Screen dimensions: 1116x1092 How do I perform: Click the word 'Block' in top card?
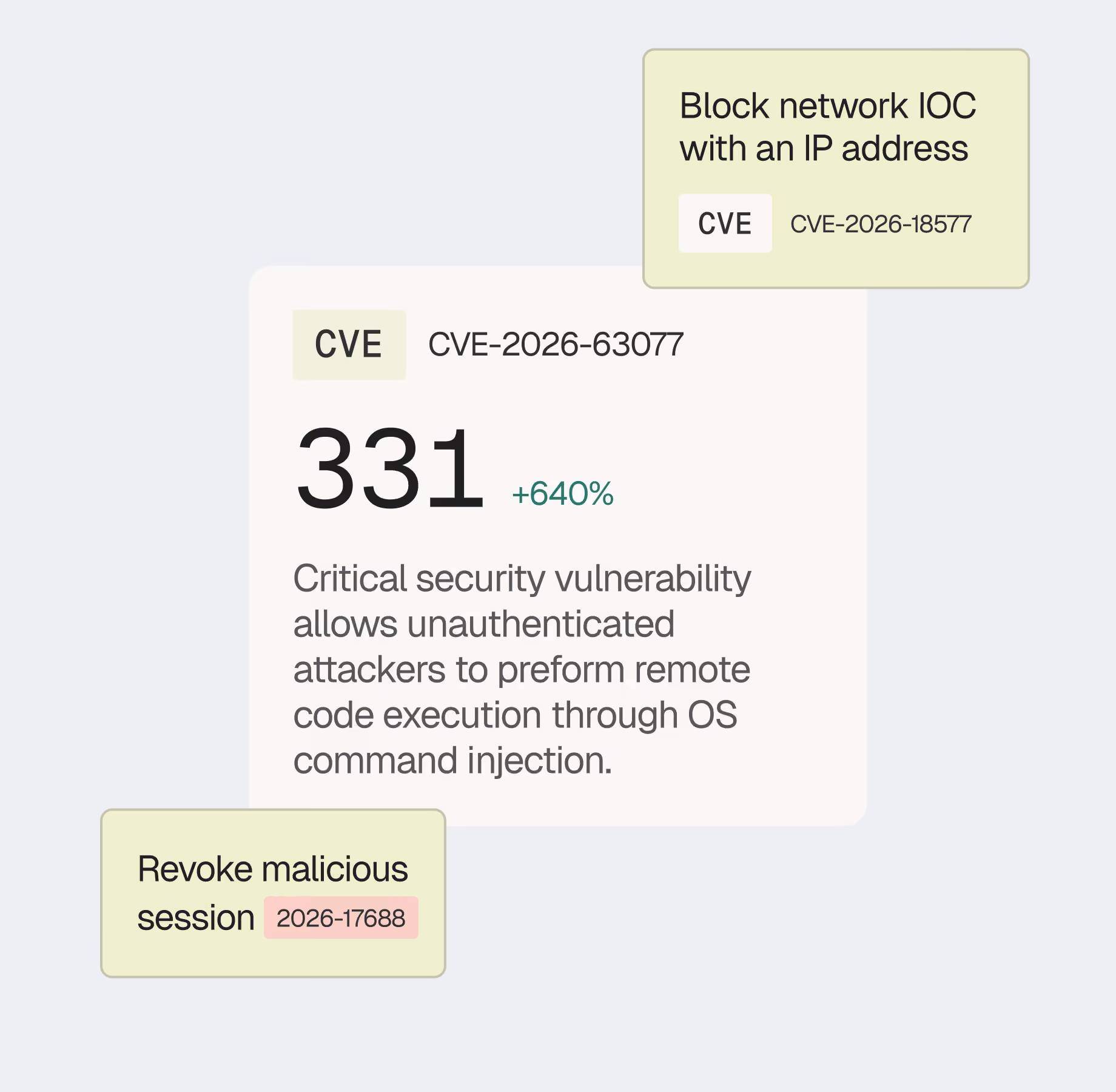click(724, 106)
